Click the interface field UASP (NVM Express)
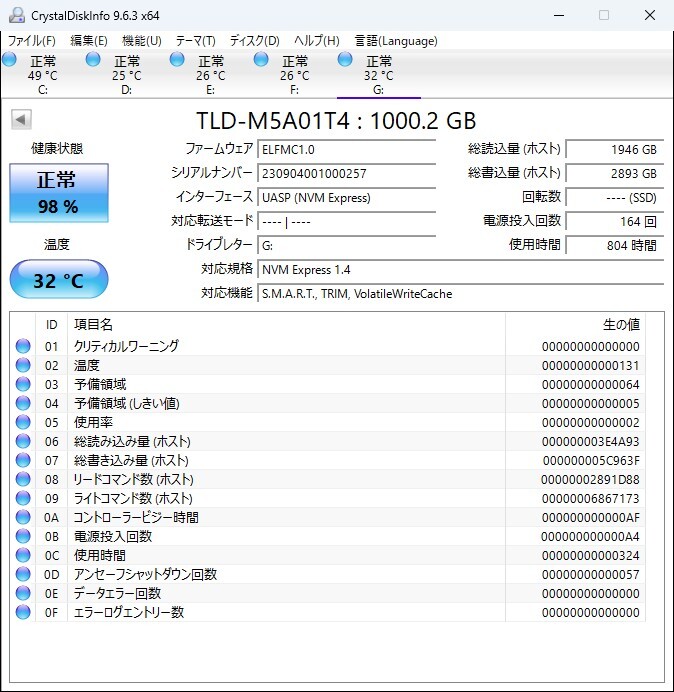Screen dimensions: 674x692 [346, 198]
